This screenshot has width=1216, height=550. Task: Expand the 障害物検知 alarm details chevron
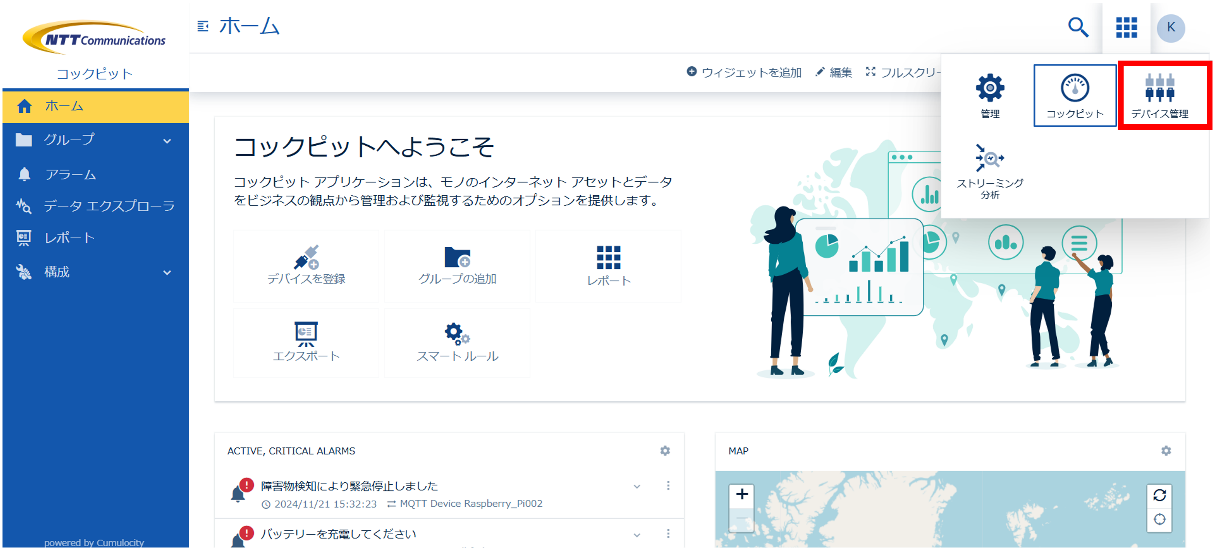(637, 487)
